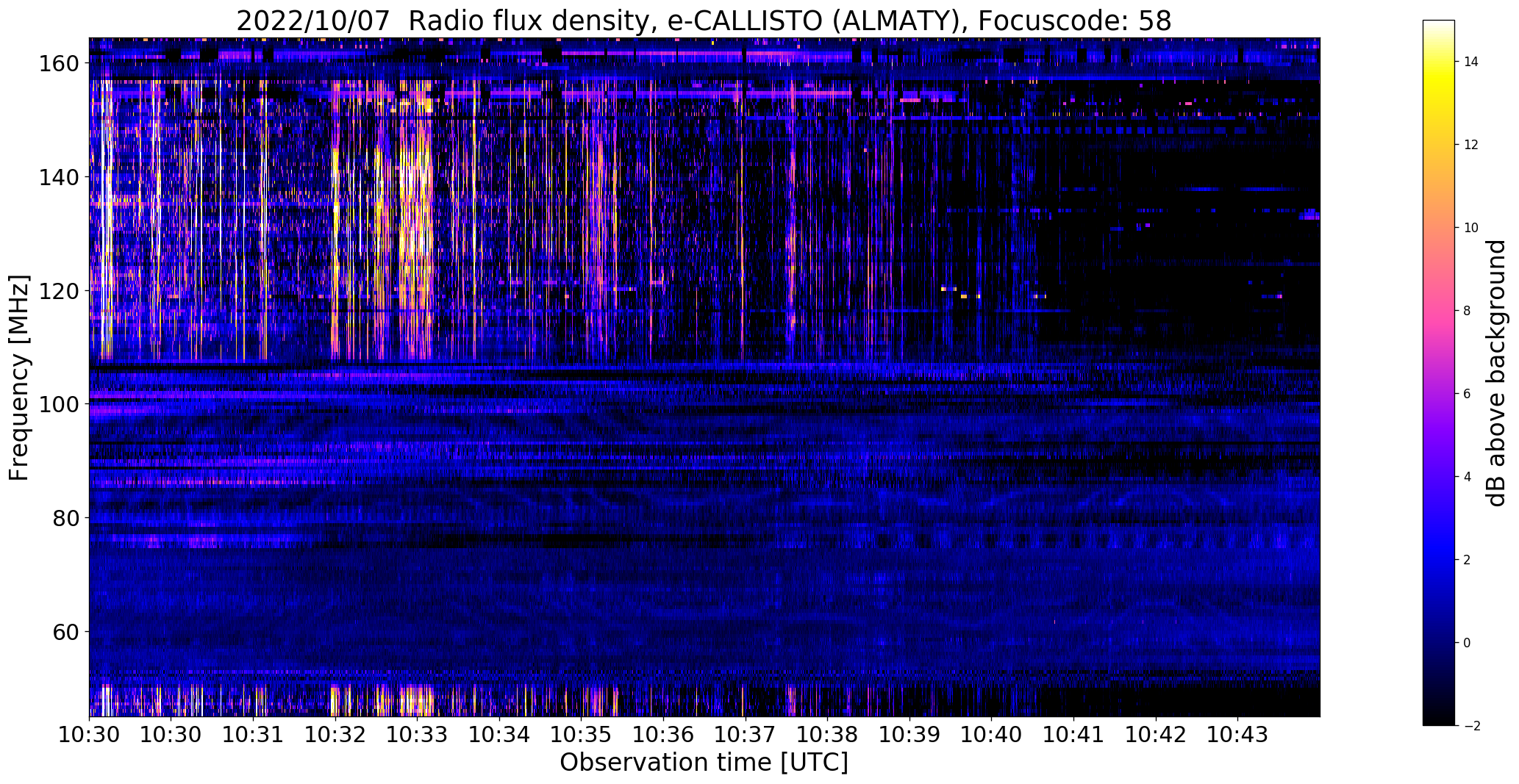The height and width of the screenshot is (784, 1519).
Task: Click the 10:35 time tick label
Action: [x=582, y=735]
